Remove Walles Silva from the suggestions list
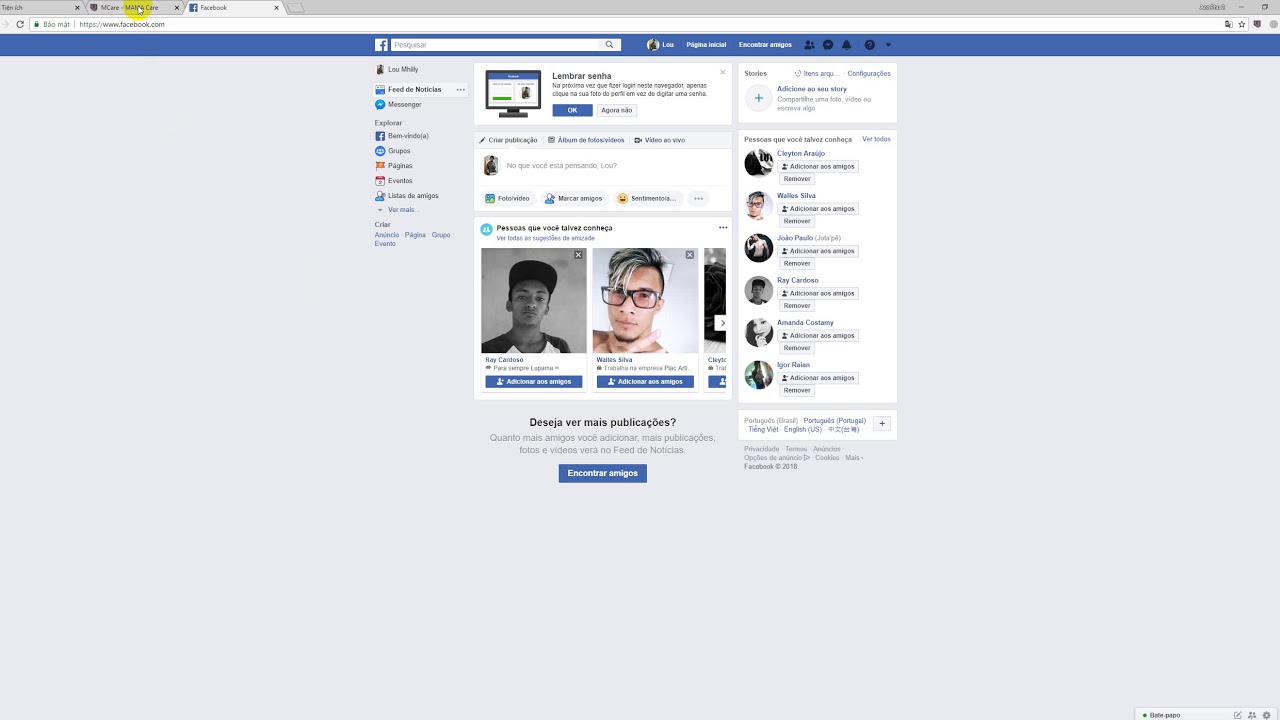This screenshot has height=720, width=1280. coord(797,221)
